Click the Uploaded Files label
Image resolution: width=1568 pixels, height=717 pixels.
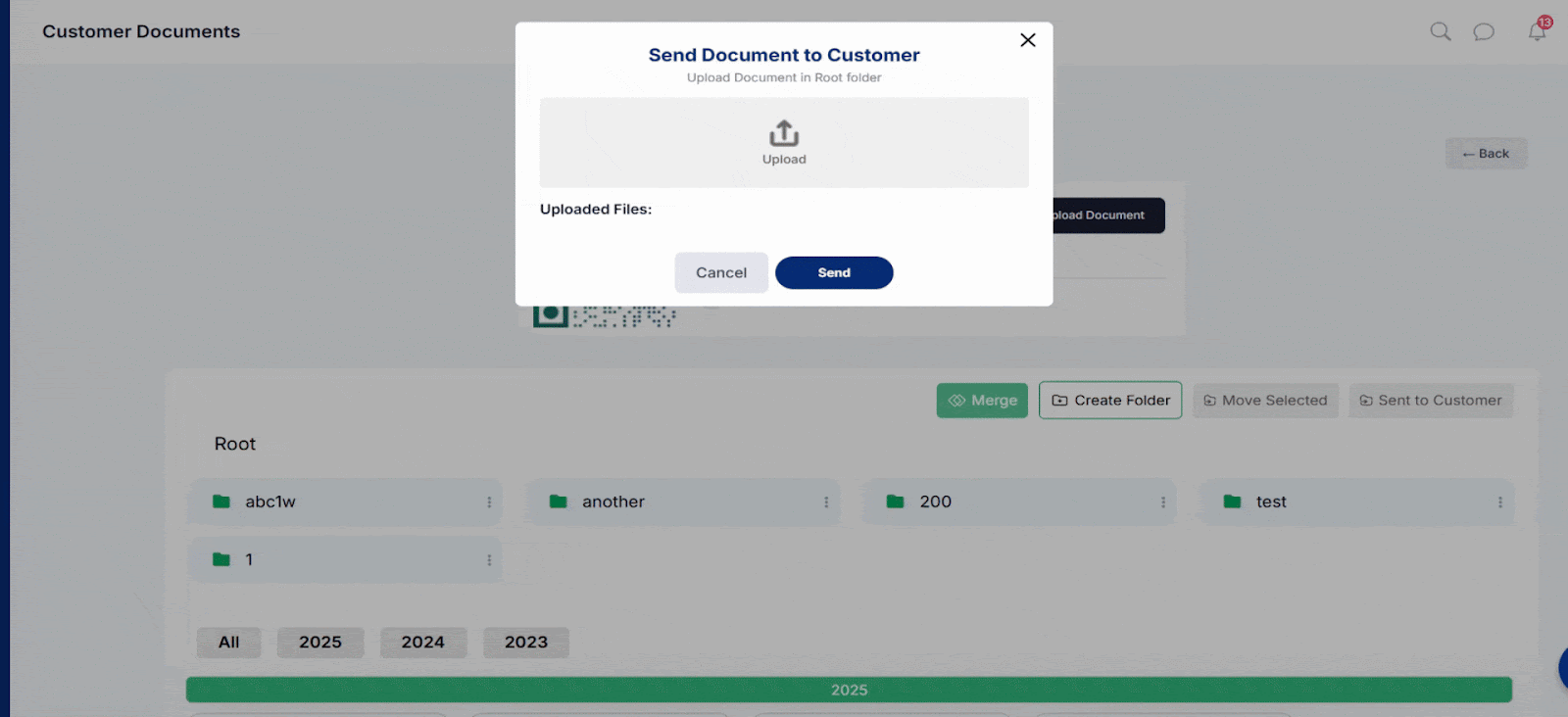pyautogui.click(x=596, y=210)
